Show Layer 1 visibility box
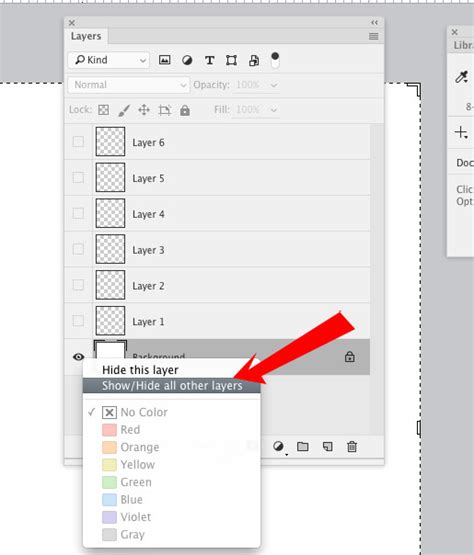This screenshot has height=555, width=474. (78, 321)
